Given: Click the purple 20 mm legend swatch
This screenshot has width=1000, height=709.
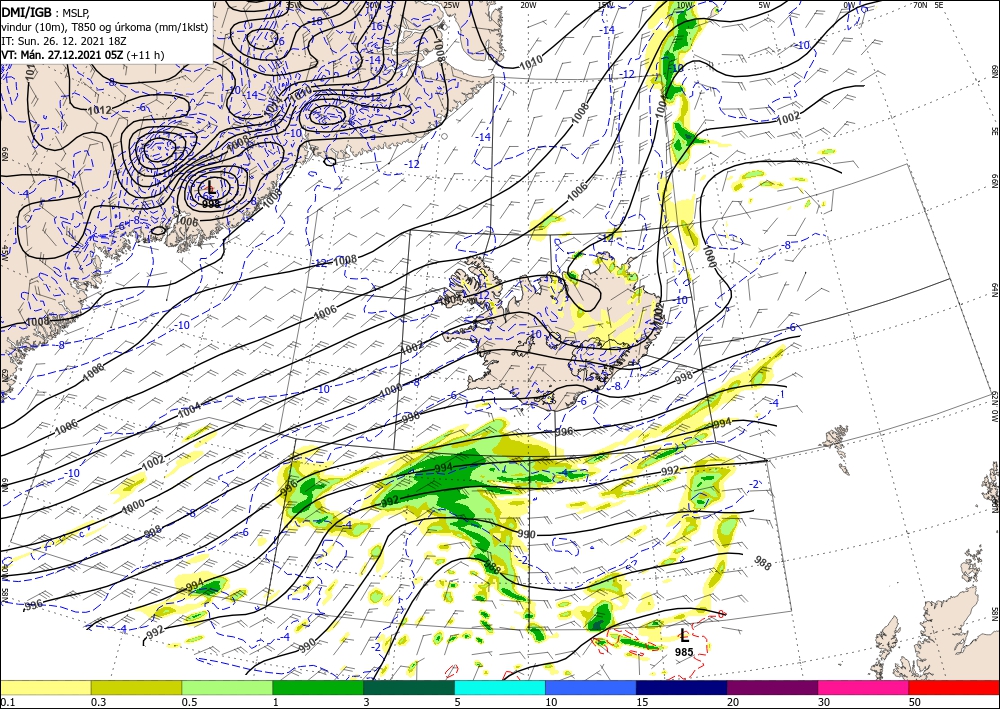Looking at the screenshot, I should click(772, 687).
